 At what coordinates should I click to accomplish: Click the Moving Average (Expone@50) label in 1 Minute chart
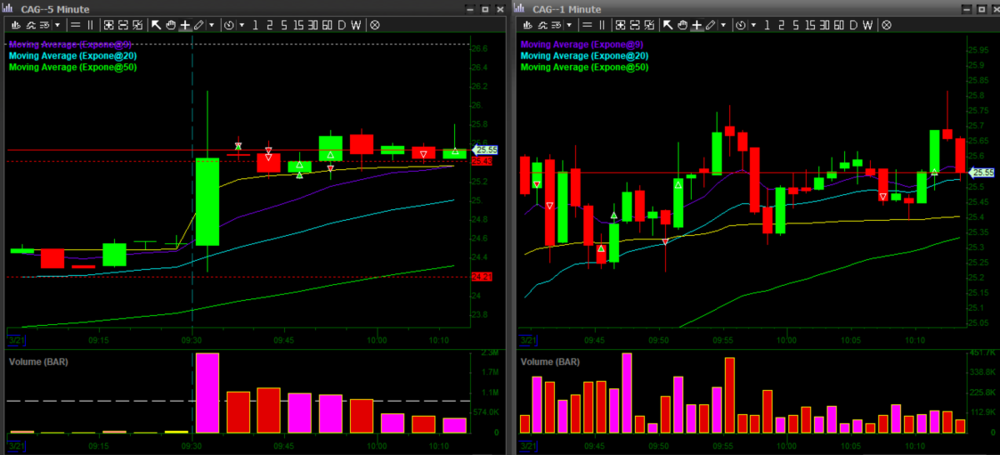pyautogui.click(x=584, y=68)
